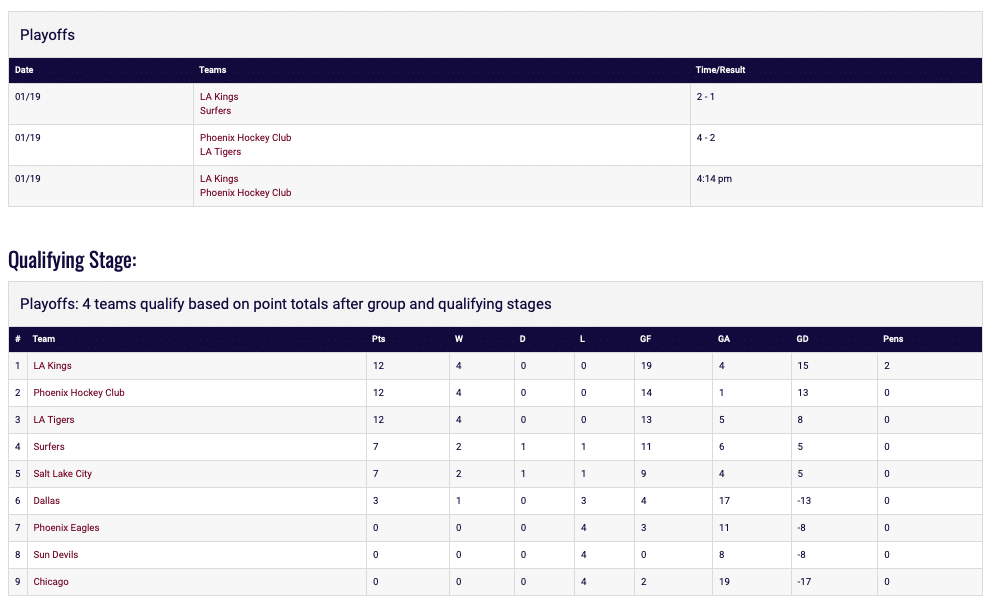Click the Date column header

(x=24, y=70)
